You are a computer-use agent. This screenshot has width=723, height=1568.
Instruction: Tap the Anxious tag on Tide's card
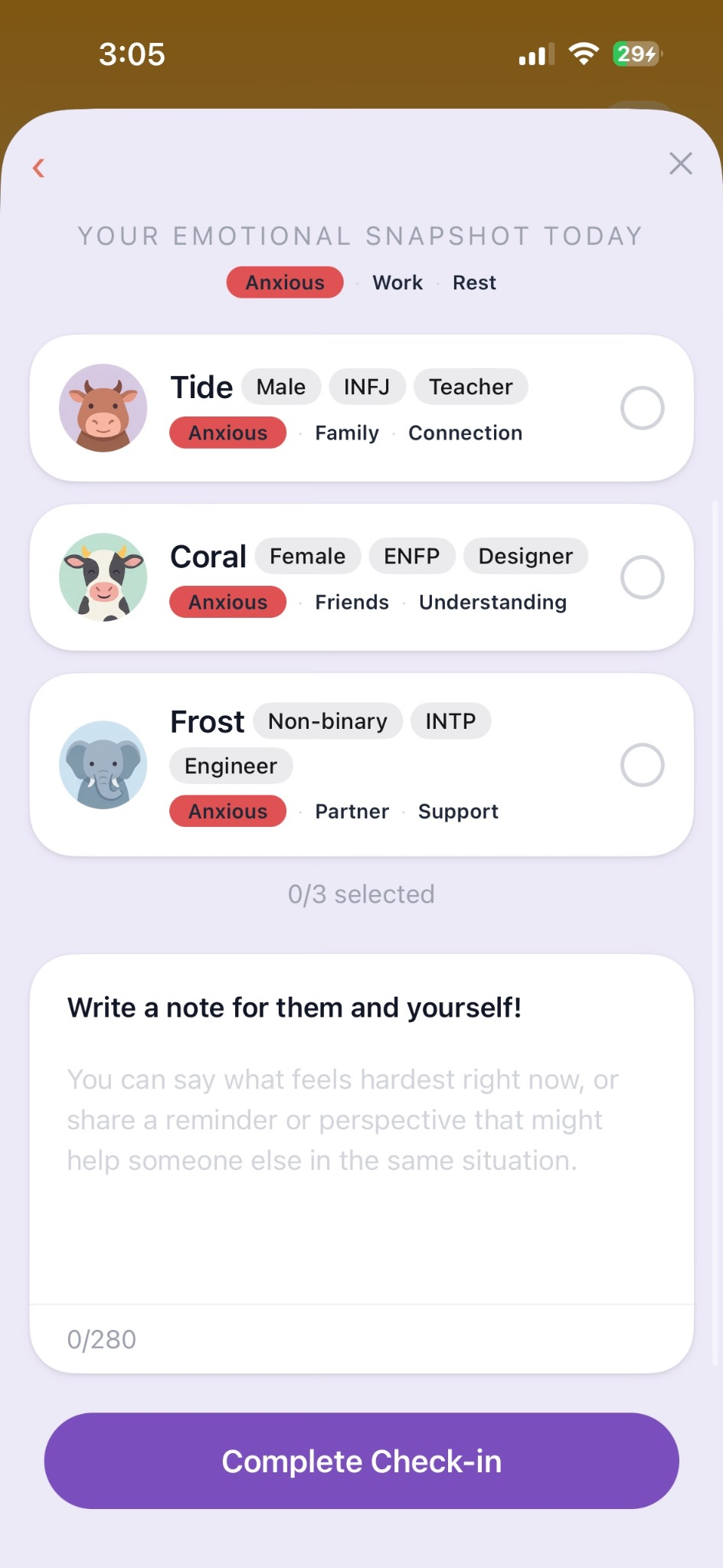click(x=227, y=433)
